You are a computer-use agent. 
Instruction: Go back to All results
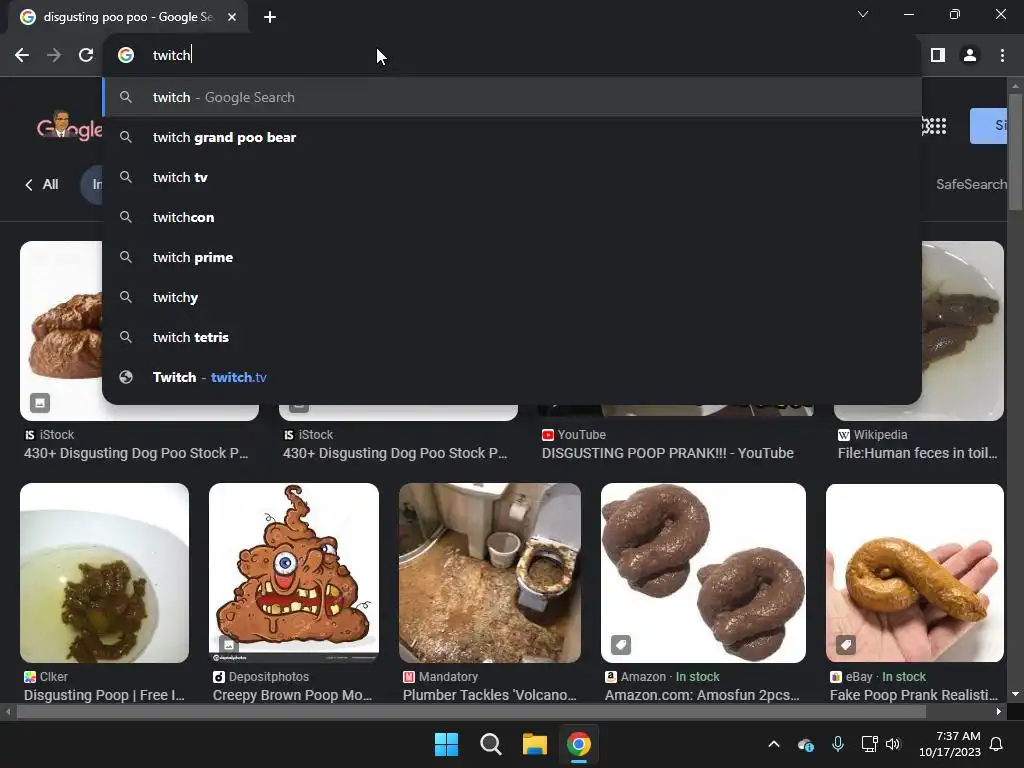[42, 185]
